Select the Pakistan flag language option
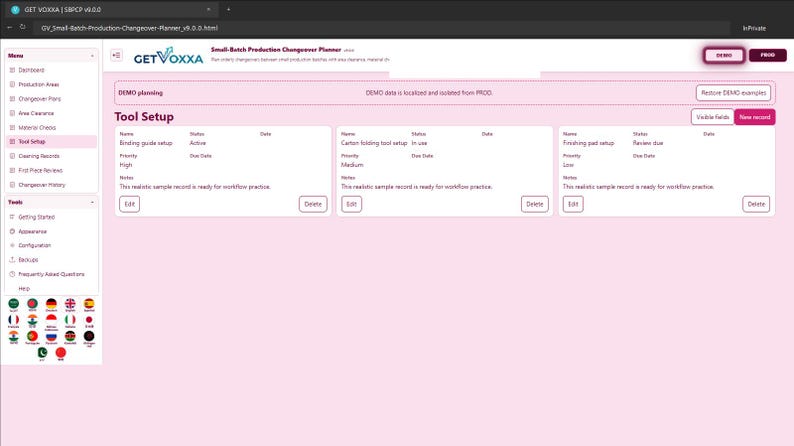794x446 pixels. tap(42, 352)
